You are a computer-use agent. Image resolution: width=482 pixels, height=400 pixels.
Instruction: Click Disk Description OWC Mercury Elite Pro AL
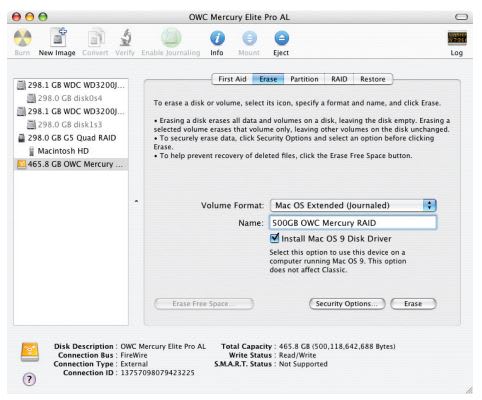point(163,346)
